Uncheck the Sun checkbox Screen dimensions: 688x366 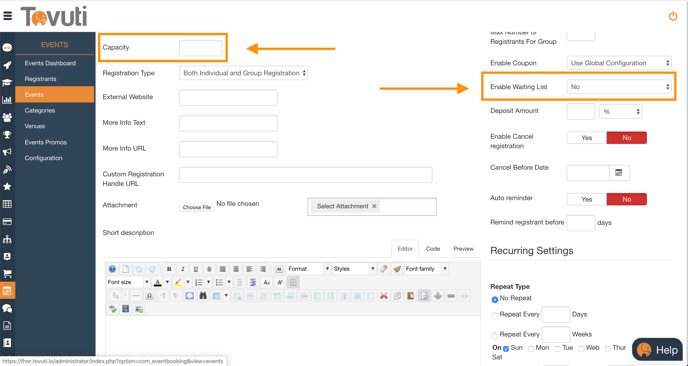pos(506,349)
